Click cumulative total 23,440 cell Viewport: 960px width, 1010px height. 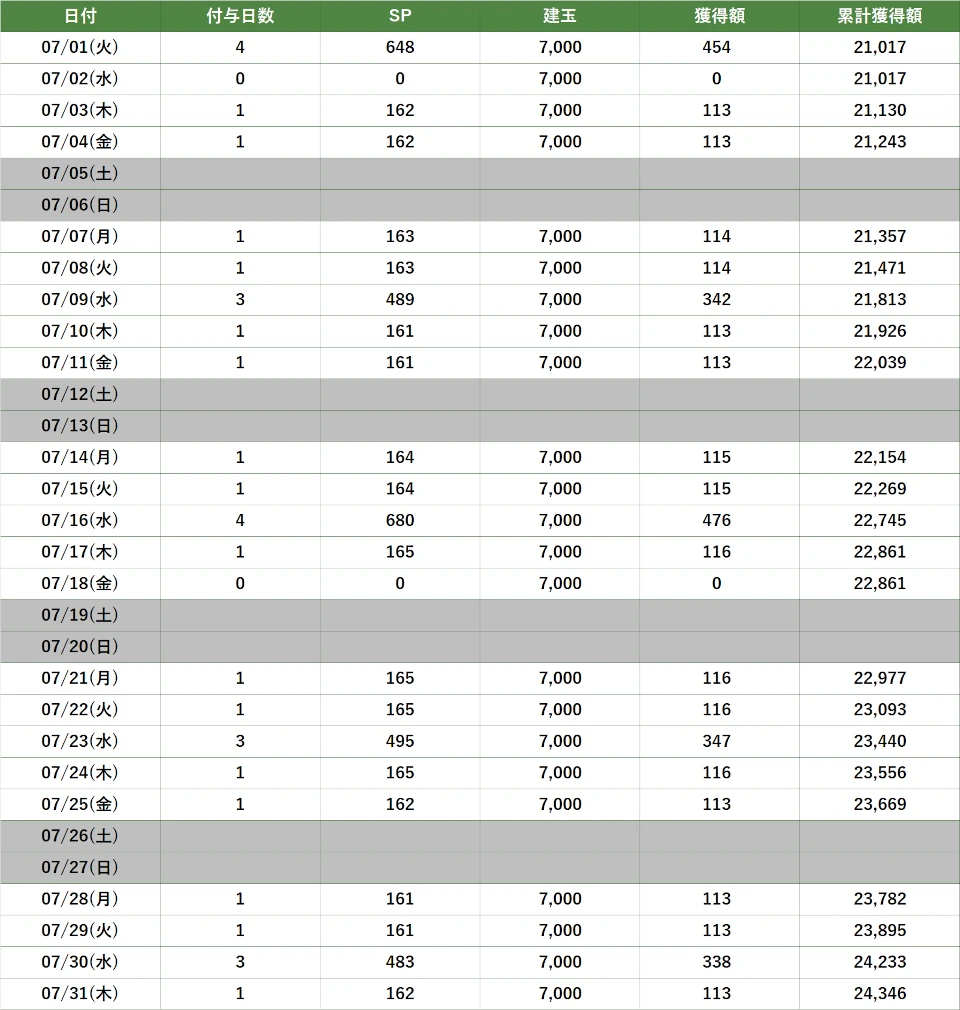[x=879, y=741]
